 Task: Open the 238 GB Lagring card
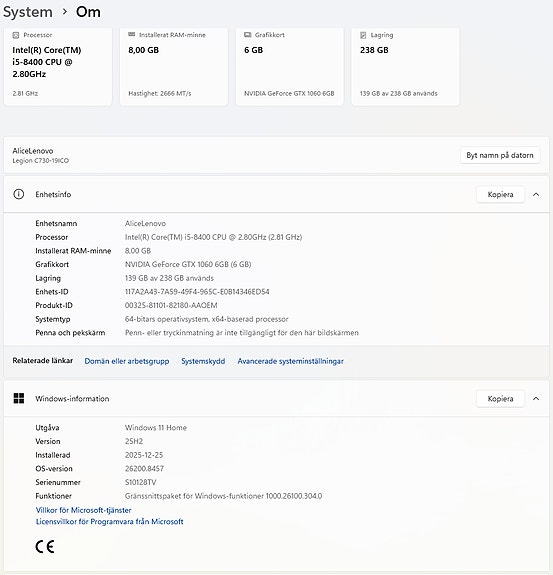(x=405, y=66)
